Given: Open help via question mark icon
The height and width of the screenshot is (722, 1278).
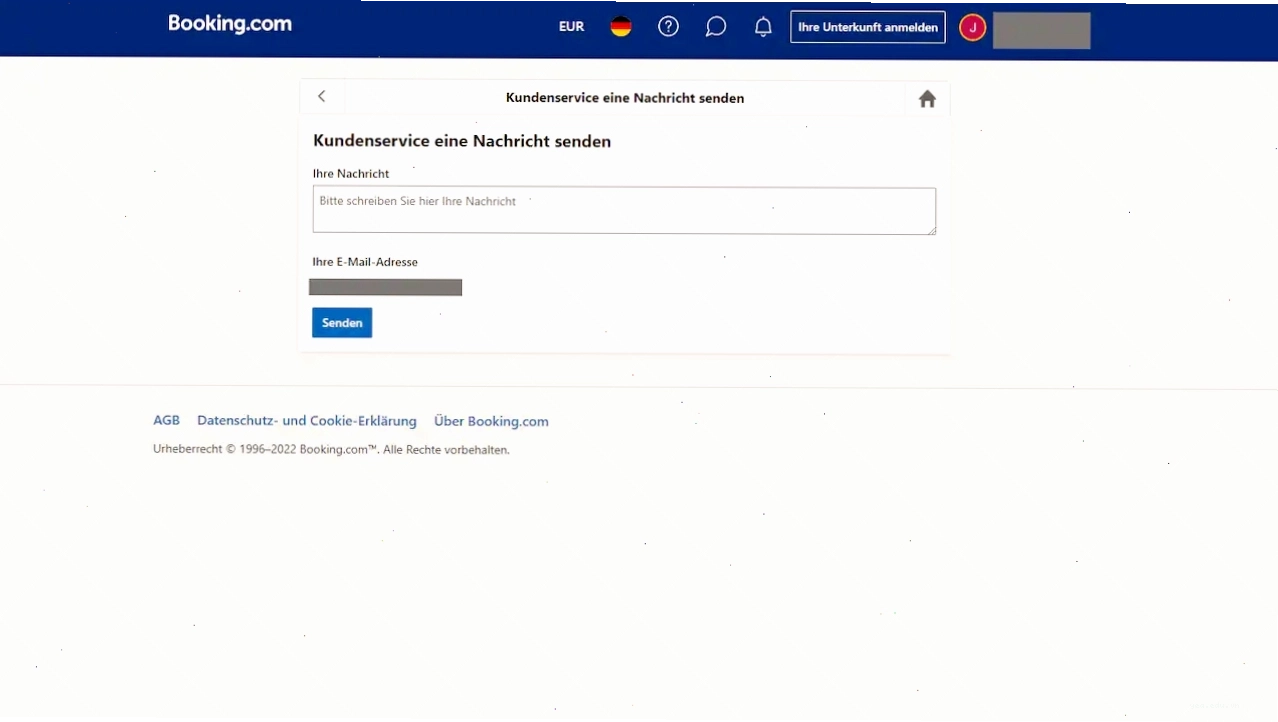Looking at the screenshot, I should point(668,27).
